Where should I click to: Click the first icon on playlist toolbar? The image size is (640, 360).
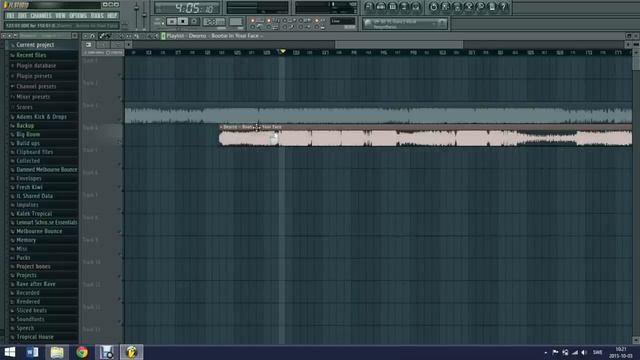point(86,36)
